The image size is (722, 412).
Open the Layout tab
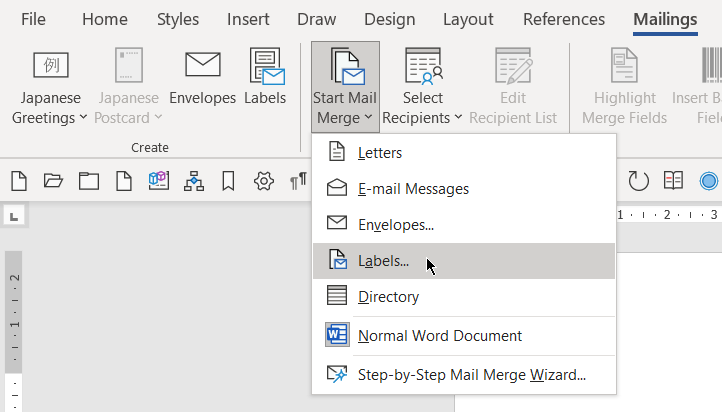(x=468, y=19)
